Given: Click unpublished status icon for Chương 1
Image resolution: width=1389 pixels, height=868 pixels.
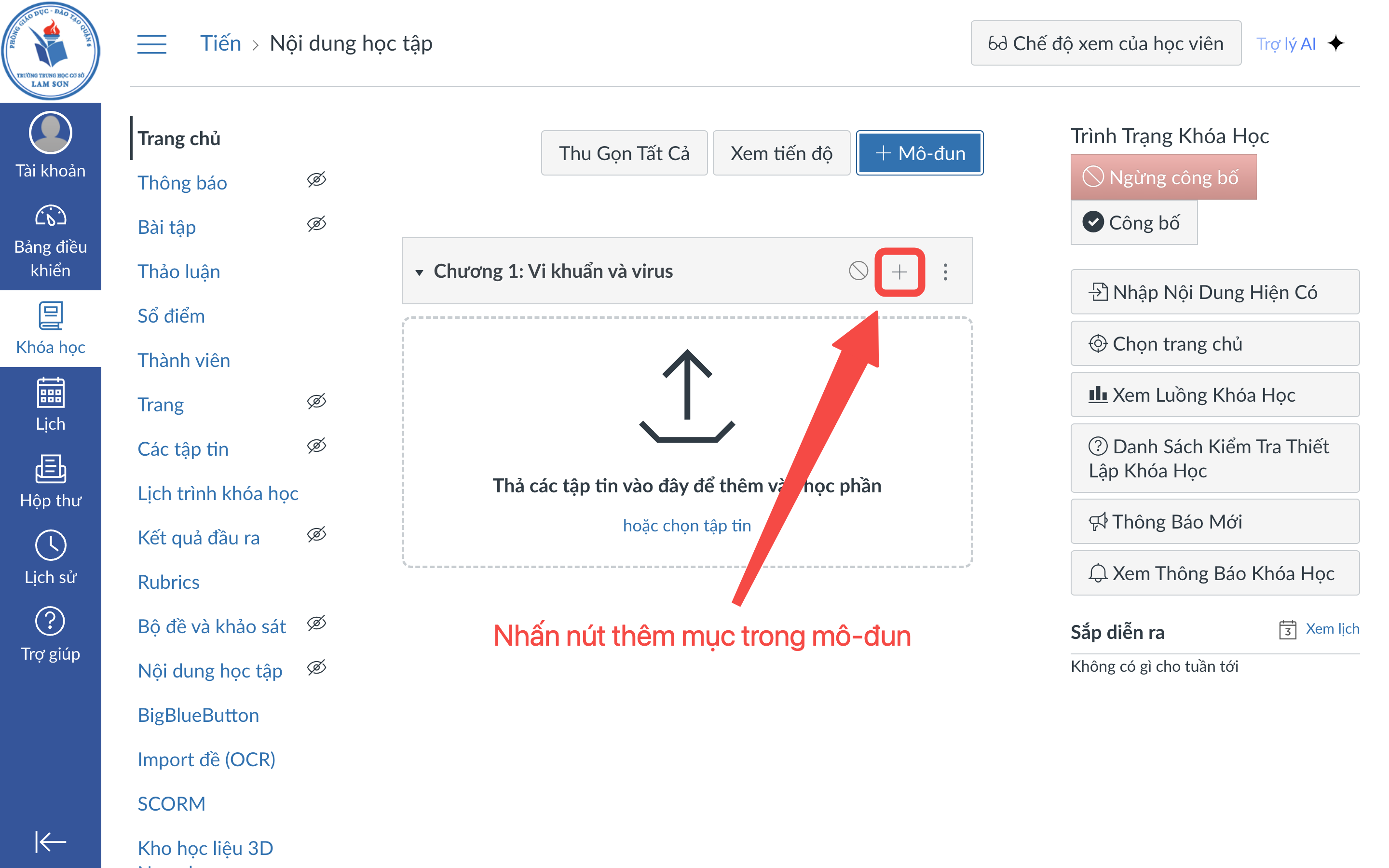Looking at the screenshot, I should pos(858,271).
